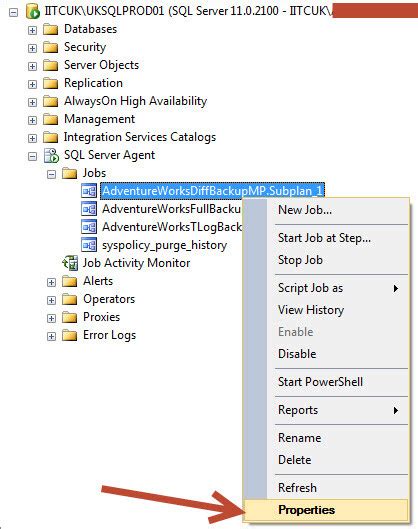The height and width of the screenshot is (529, 418).
Task: Click the Server Objects folder icon
Action: point(51,65)
